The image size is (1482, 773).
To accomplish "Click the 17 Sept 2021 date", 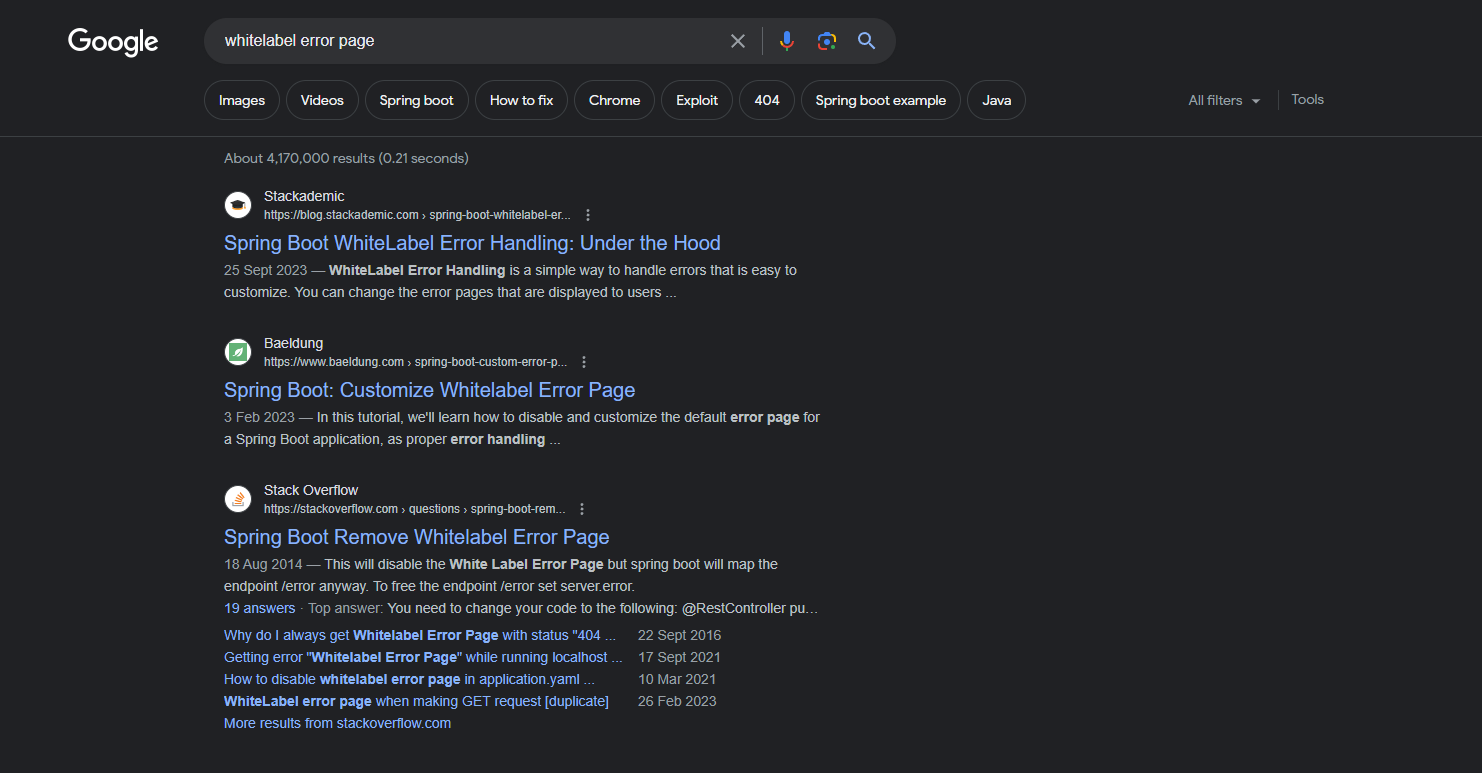I will [x=679, y=657].
